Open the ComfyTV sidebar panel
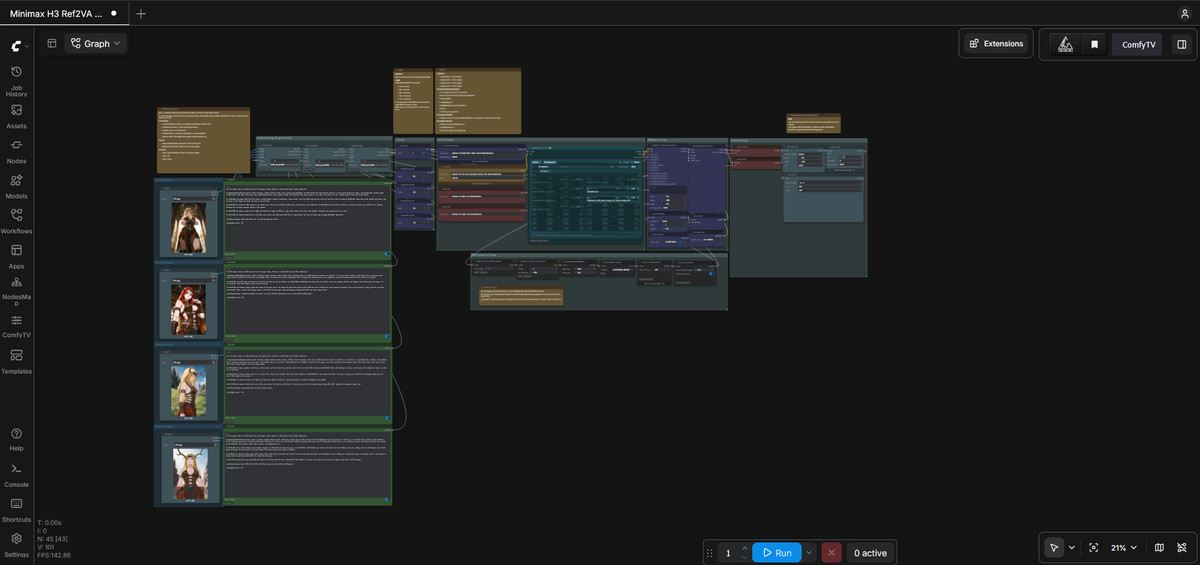This screenshot has width=1200, height=565. 17,326
